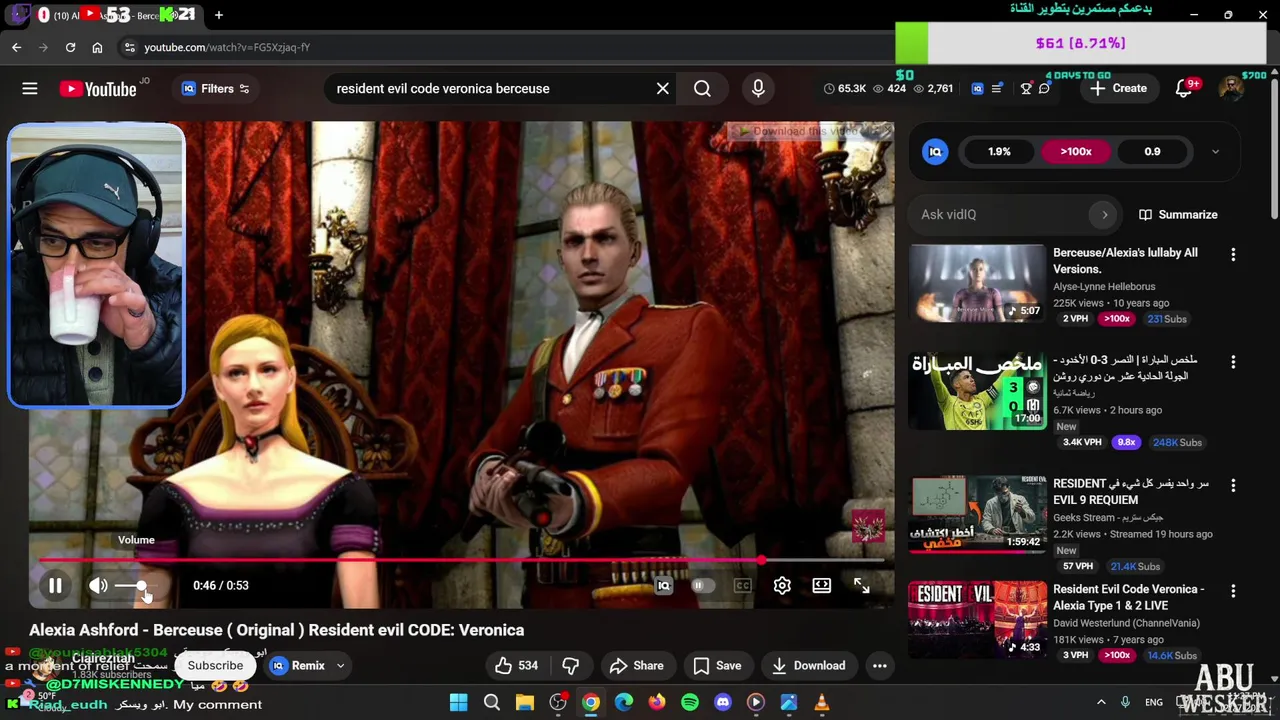Open Chrome home page button
The image size is (1280, 720).
pos(97,47)
